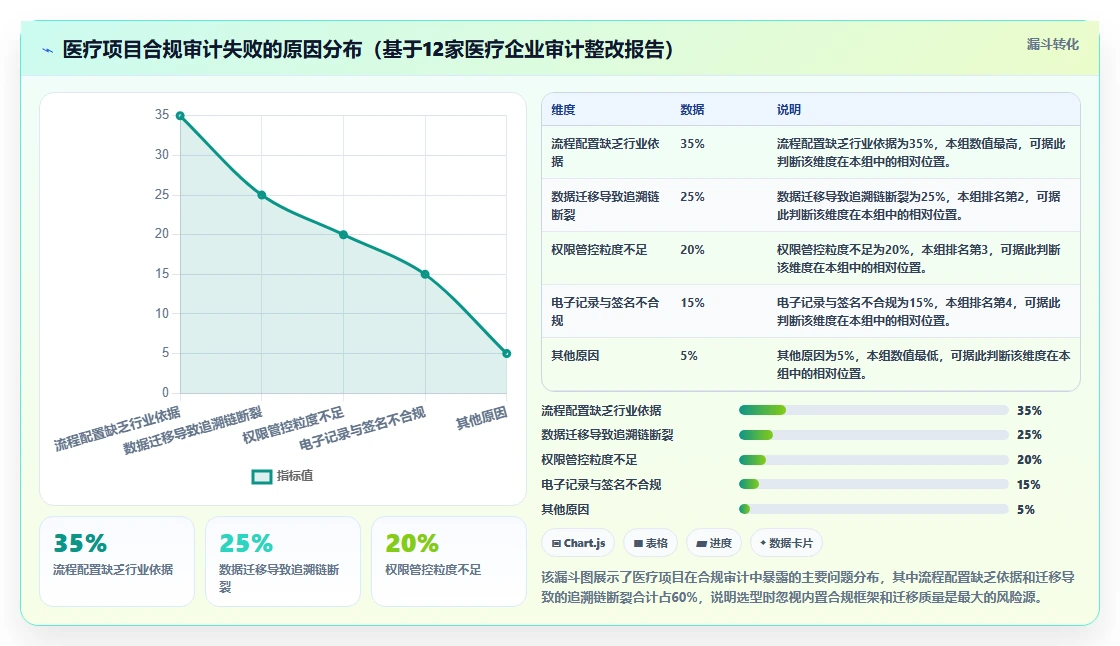Viewport: 1120px width, 646px height.
Task: Toggle the 指标值 legend swatch
Action: click(262, 476)
